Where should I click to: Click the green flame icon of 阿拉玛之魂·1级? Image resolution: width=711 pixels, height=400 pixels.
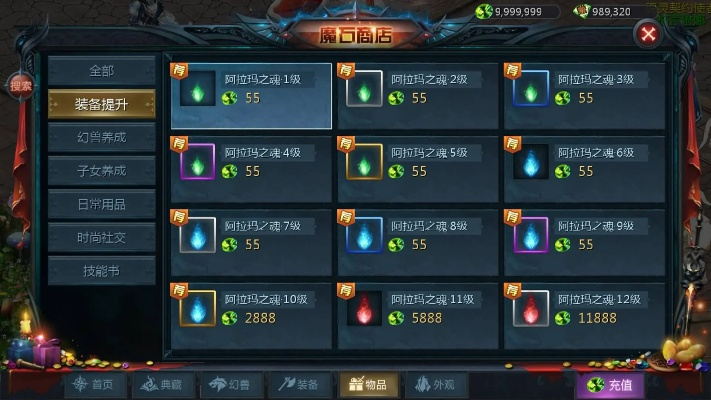click(198, 89)
